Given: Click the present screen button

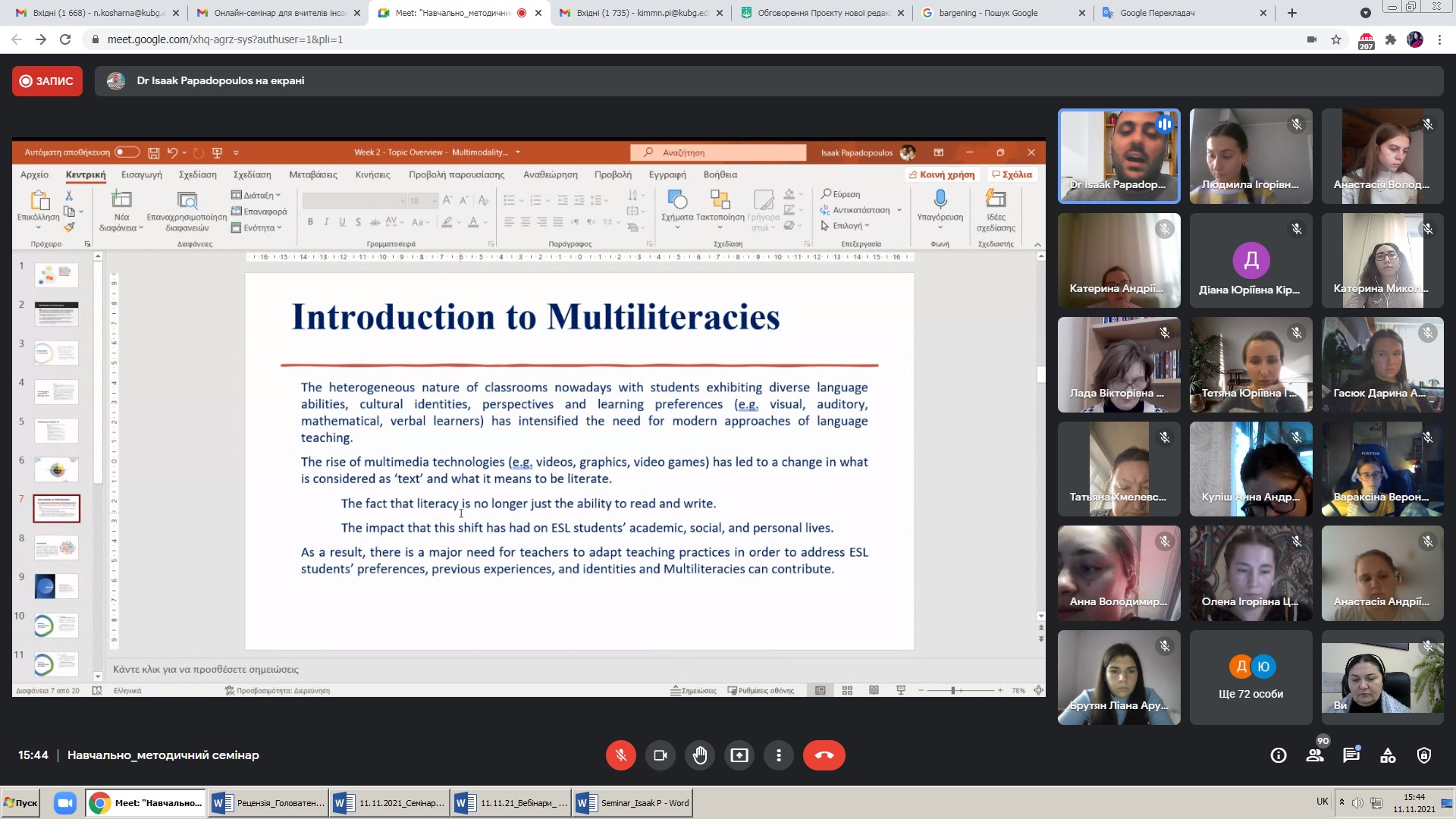Looking at the screenshot, I should 739,755.
